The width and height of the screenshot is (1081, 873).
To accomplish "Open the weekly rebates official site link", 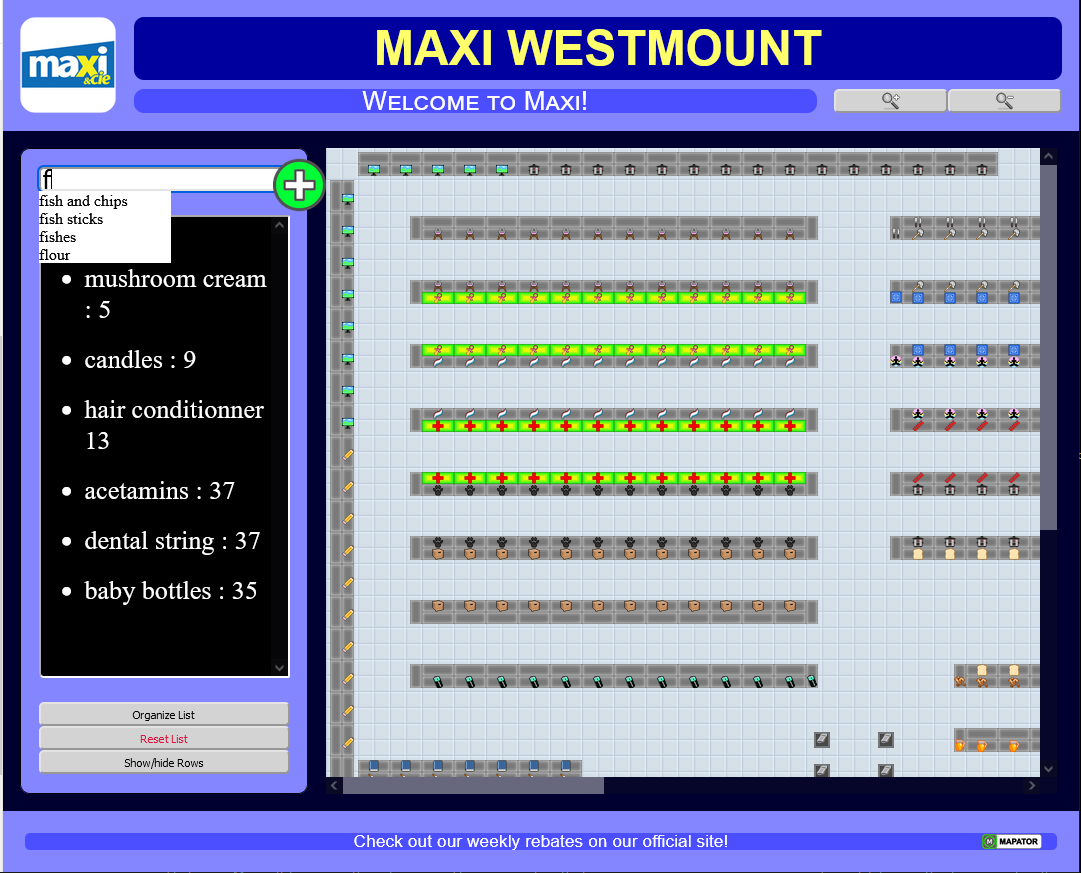I will [540, 841].
